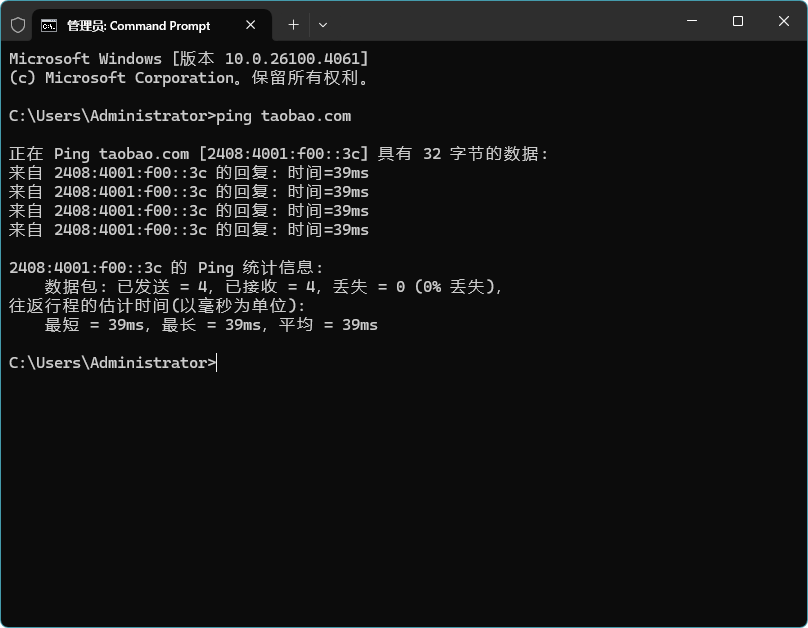Click the Command Prompt tab icon
The height and width of the screenshot is (628, 808).
(x=49, y=26)
